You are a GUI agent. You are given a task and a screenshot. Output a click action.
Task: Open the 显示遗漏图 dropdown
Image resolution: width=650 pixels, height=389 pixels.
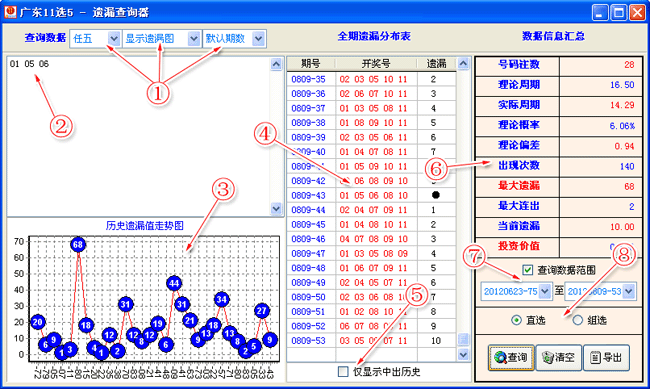[x=161, y=39]
